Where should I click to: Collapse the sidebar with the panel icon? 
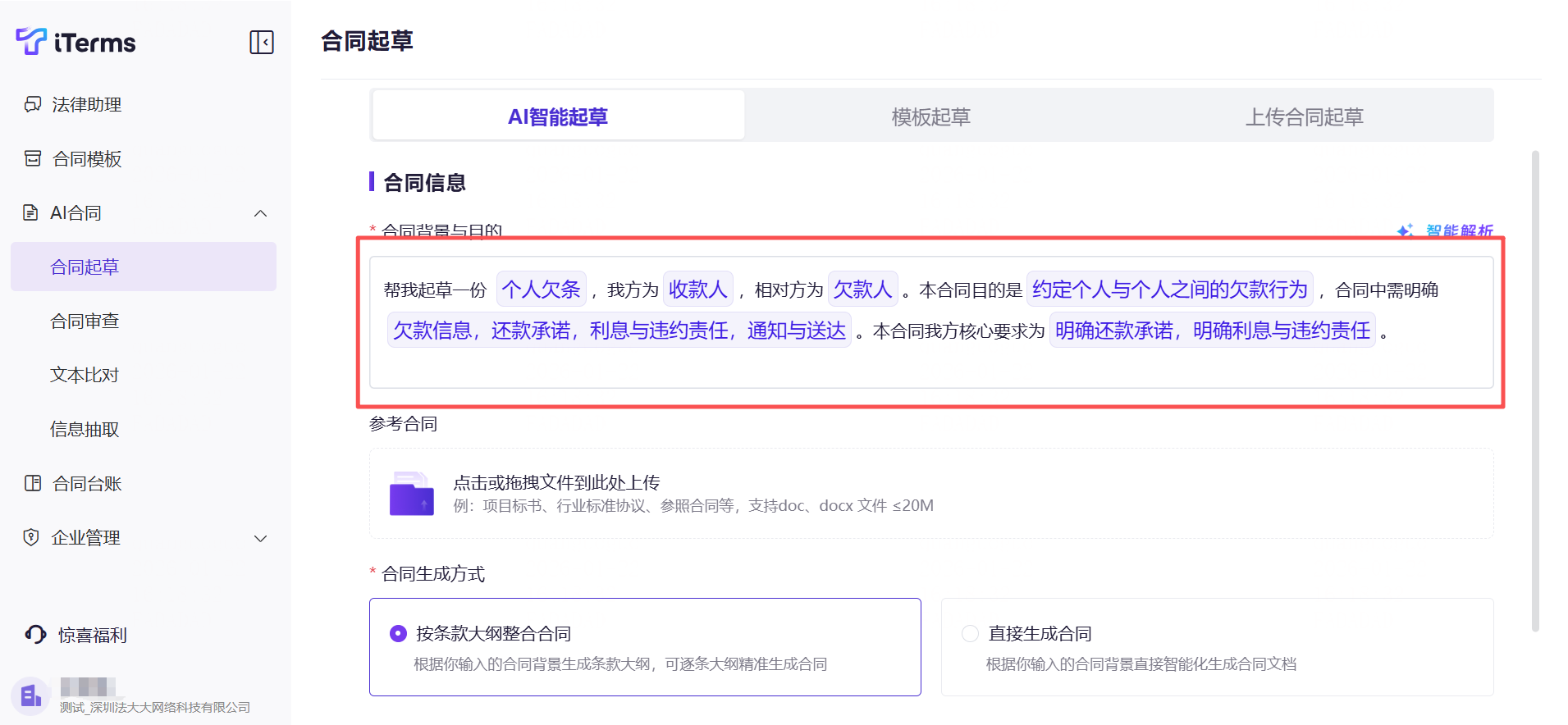tap(262, 42)
